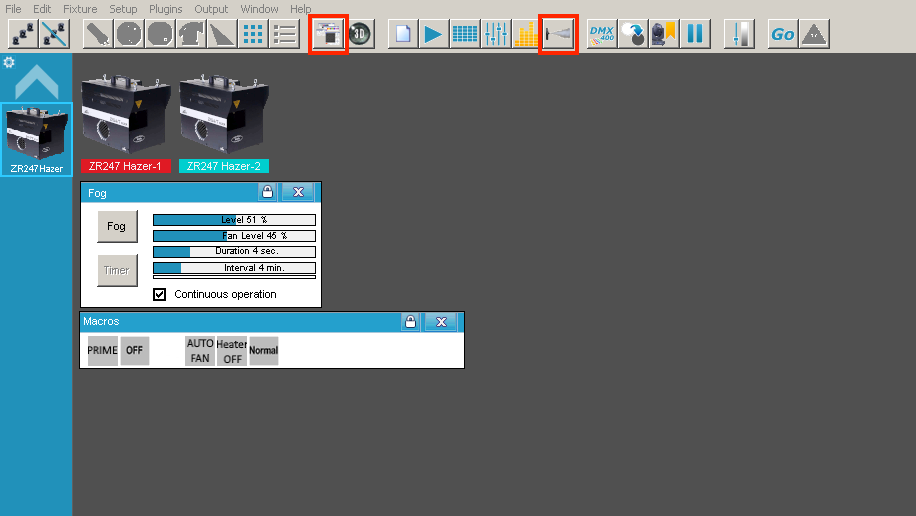Viewport: 916px width, 516px height.
Task: Click the OFF macro button
Action: click(134, 351)
